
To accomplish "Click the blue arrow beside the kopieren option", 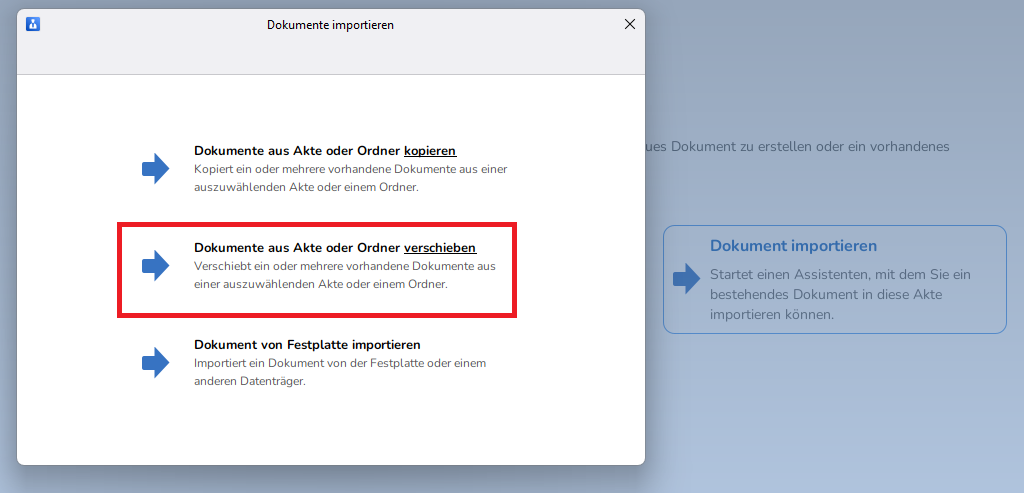I will coord(155,169).
